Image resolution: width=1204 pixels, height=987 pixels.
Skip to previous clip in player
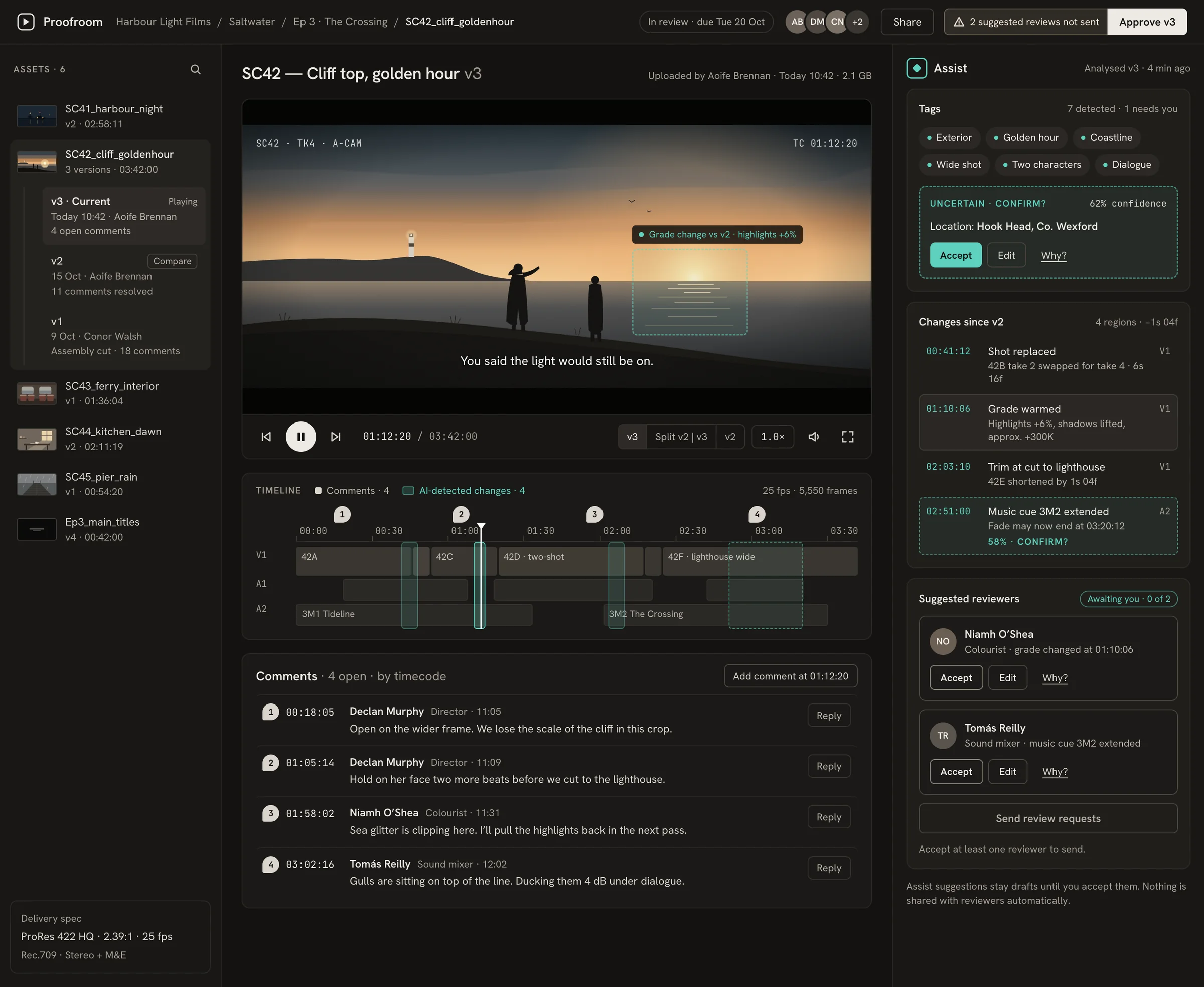click(x=266, y=437)
